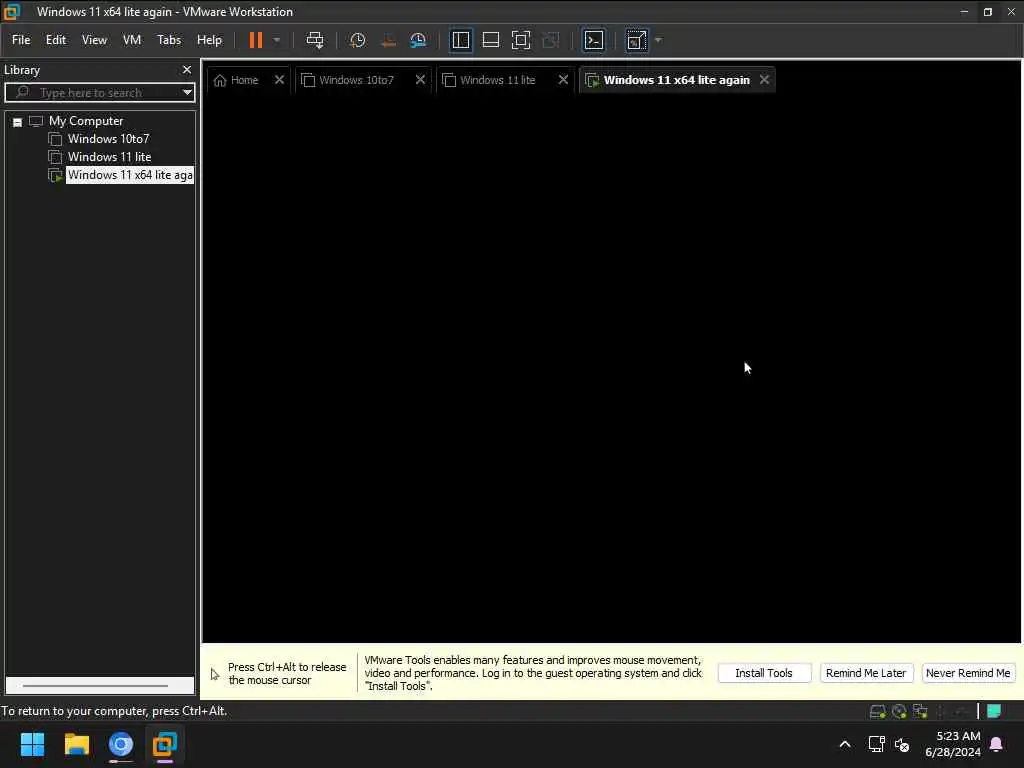Select Windows 10to7 in the library tree
The height and width of the screenshot is (768, 1024).
(108, 138)
